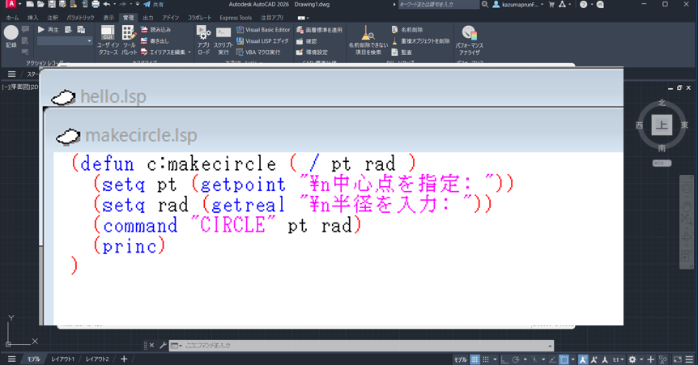The height and width of the screenshot is (365, 698).
Task: Switch to the 出力 ribbon tab
Action: (148, 18)
